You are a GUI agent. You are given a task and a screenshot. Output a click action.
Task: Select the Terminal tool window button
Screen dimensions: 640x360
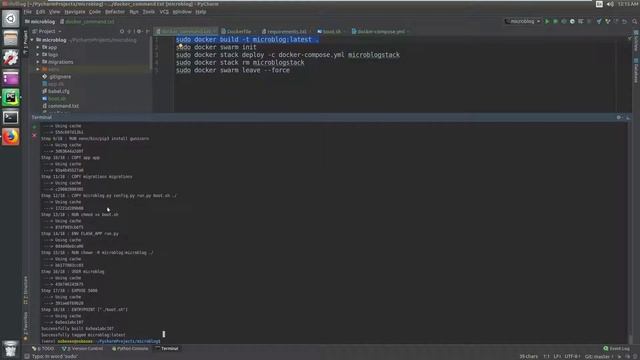tap(167, 349)
